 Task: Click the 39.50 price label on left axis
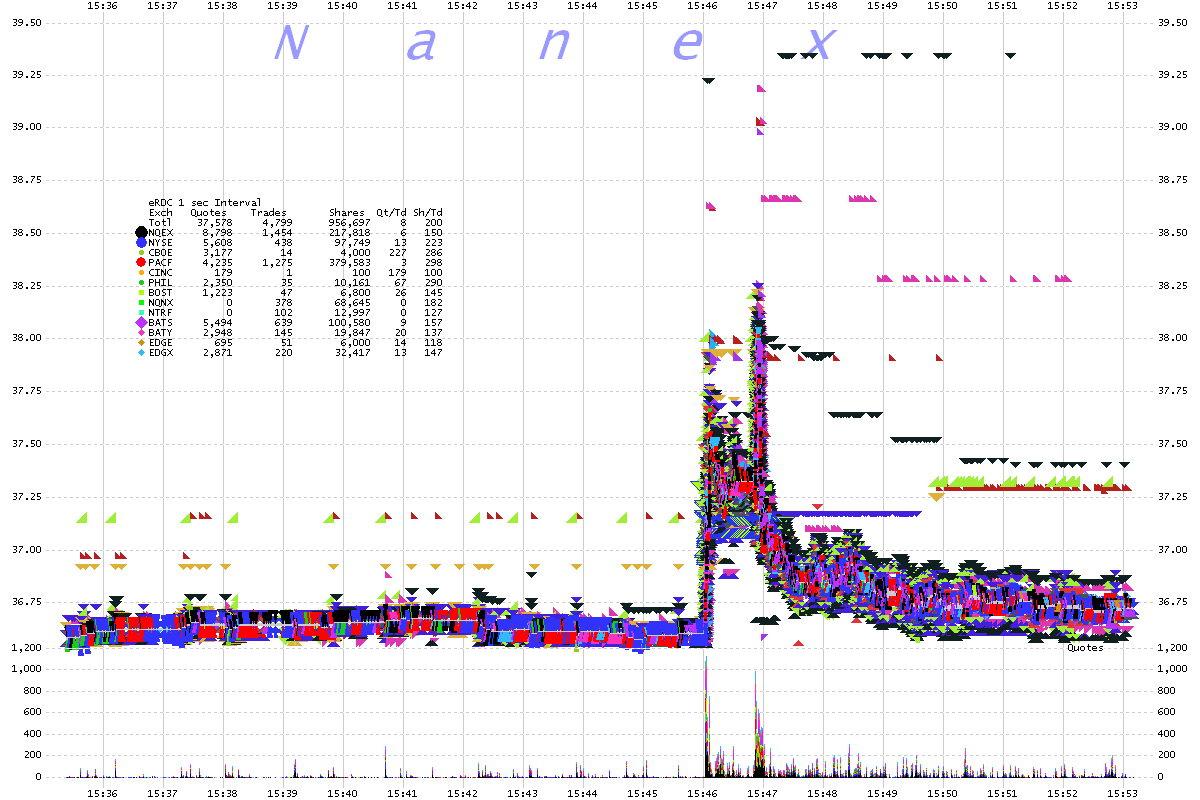(x=24, y=21)
